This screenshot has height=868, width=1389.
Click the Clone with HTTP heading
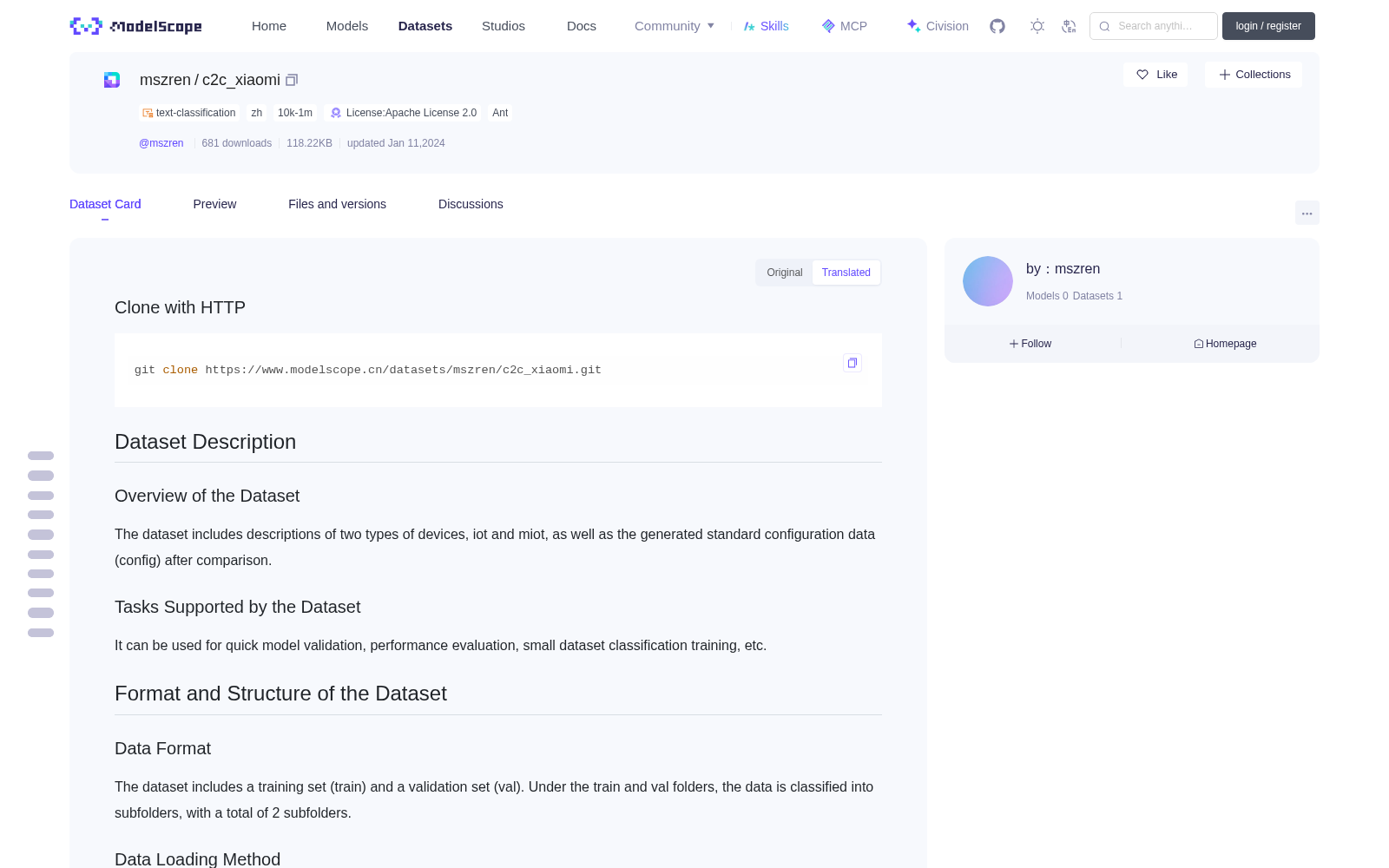pos(180,307)
